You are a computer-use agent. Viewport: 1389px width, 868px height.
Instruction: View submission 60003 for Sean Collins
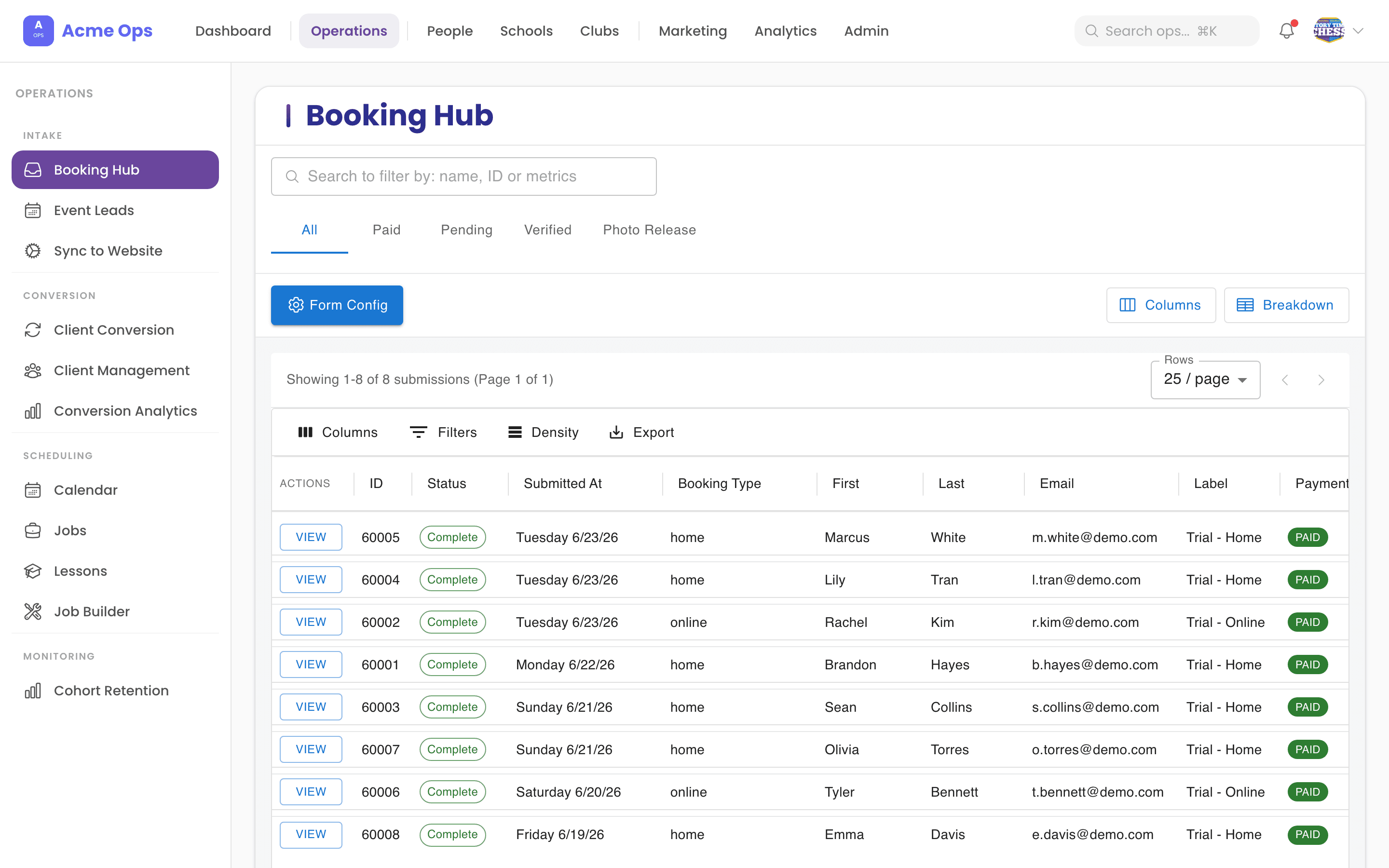pos(311,707)
